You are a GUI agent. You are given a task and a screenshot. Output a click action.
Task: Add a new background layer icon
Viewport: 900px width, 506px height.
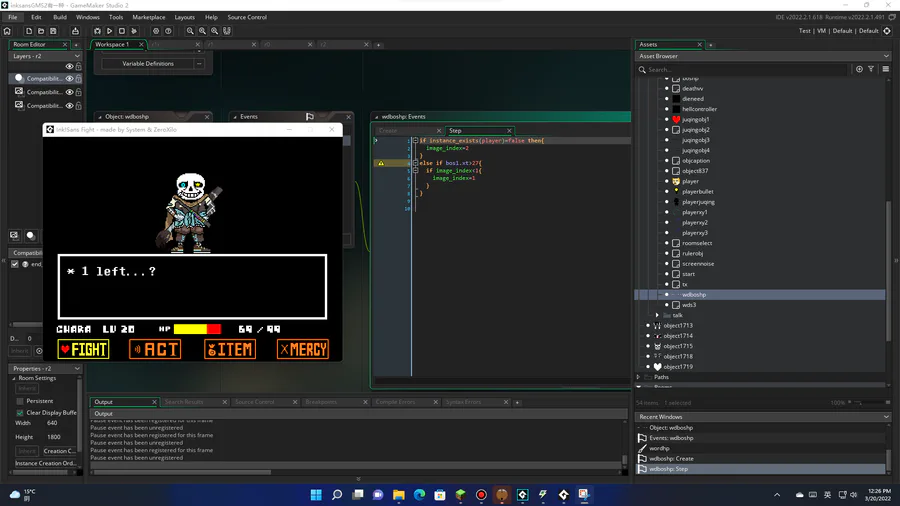click(x=14, y=235)
